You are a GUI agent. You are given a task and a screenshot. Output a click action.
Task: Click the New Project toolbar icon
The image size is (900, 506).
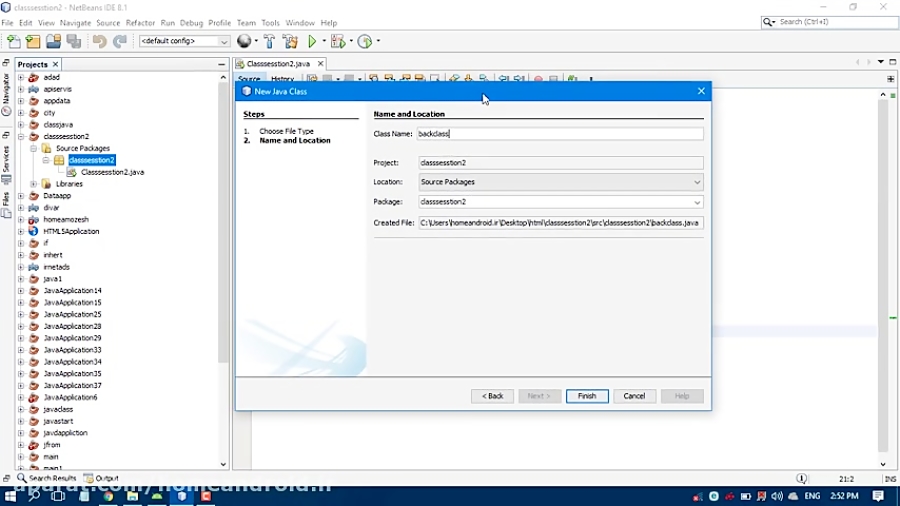pyautogui.click(x=33, y=42)
